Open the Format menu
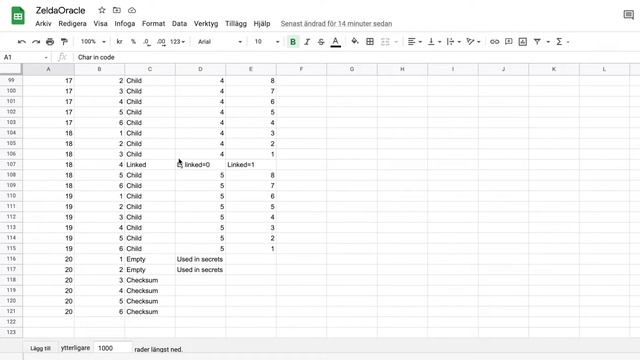Viewport: 640px width, 360px height. tap(153, 24)
